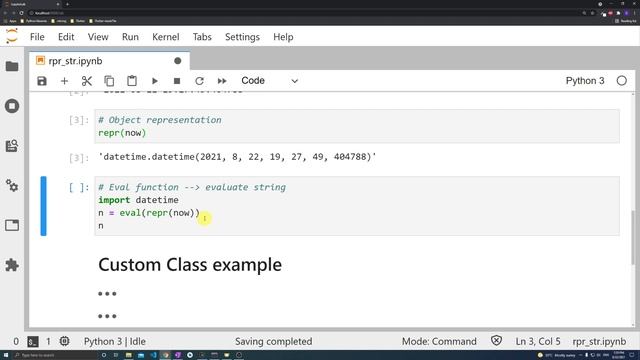Screen dimensions: 640x360
Task: Open the Property Inspector gears icon
Action: [x=12, y=186]
